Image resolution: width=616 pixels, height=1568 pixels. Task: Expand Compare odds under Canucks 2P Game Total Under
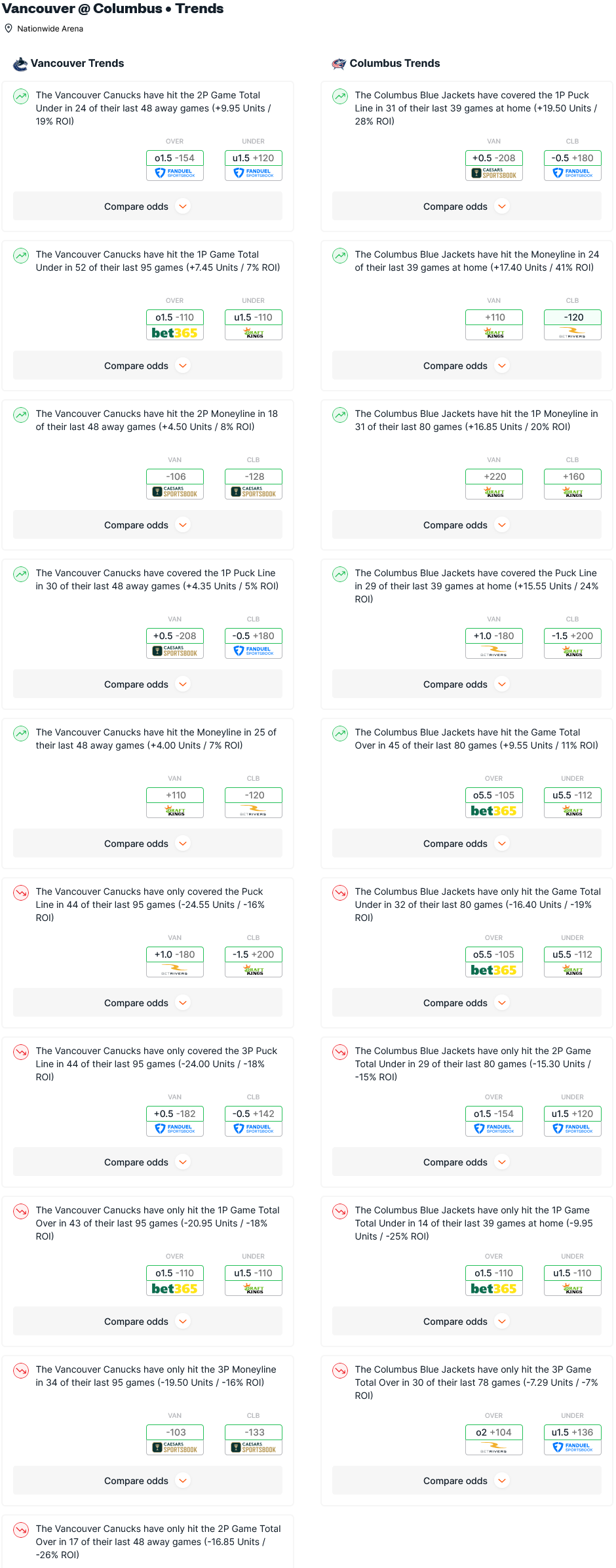[147, 206]
